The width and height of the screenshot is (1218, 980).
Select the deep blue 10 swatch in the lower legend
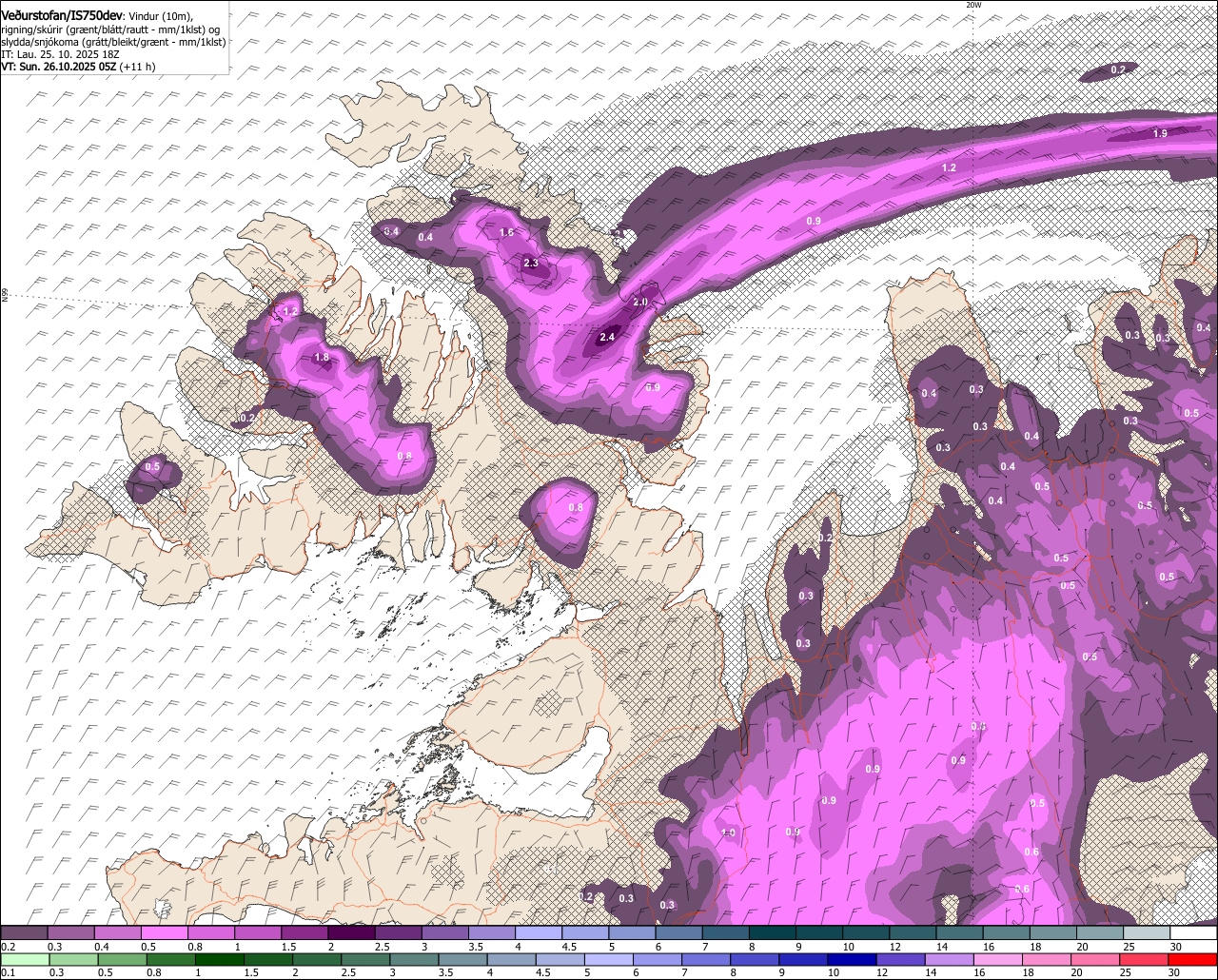850,958
